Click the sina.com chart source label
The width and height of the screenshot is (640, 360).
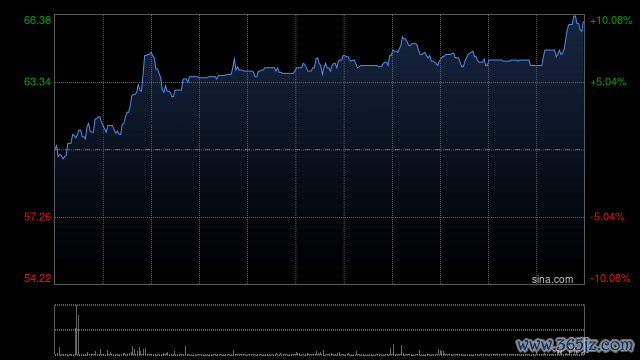[552, 279]
